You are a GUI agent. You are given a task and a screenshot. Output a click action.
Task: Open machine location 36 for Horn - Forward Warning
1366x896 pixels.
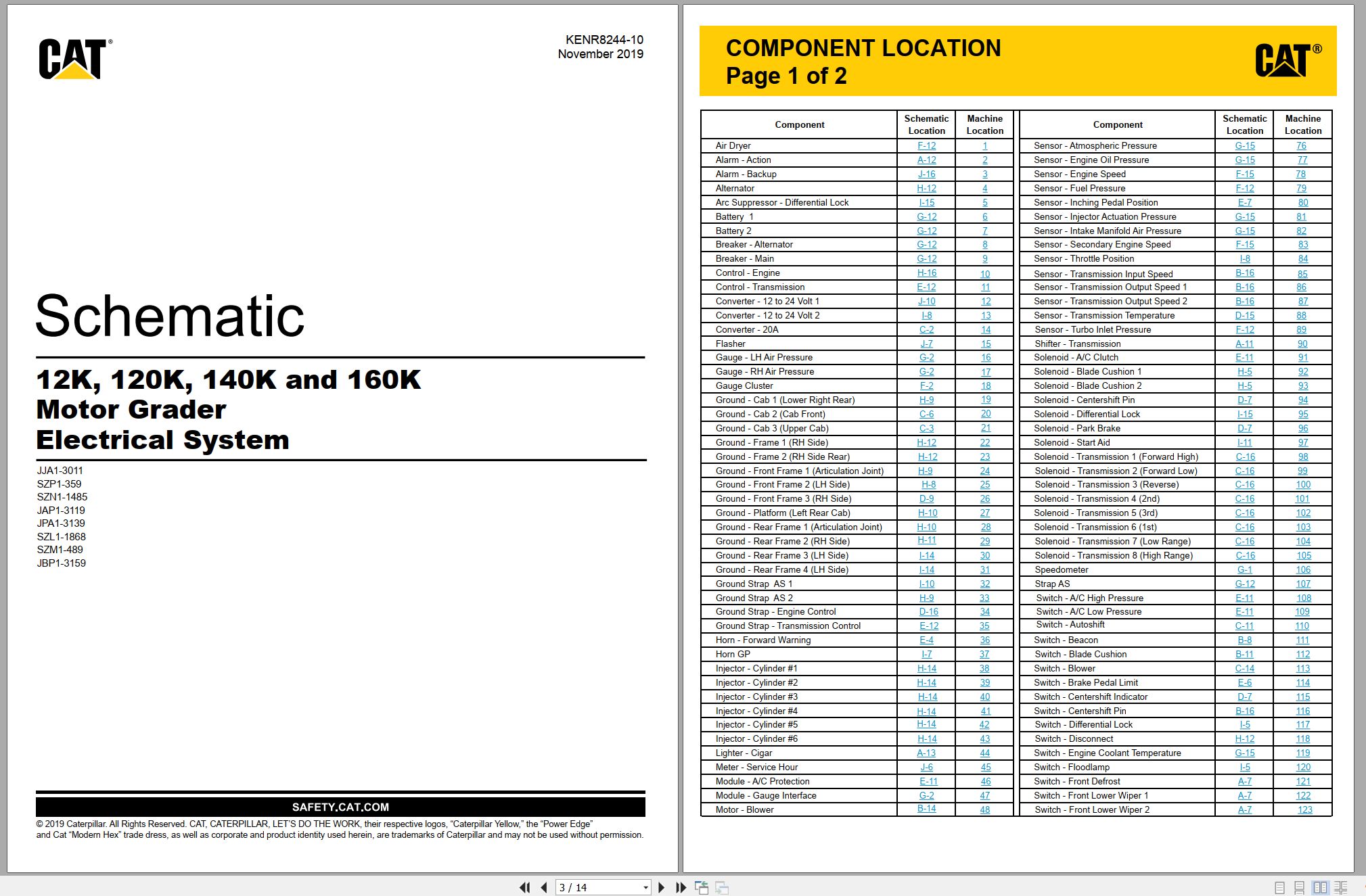984,640
